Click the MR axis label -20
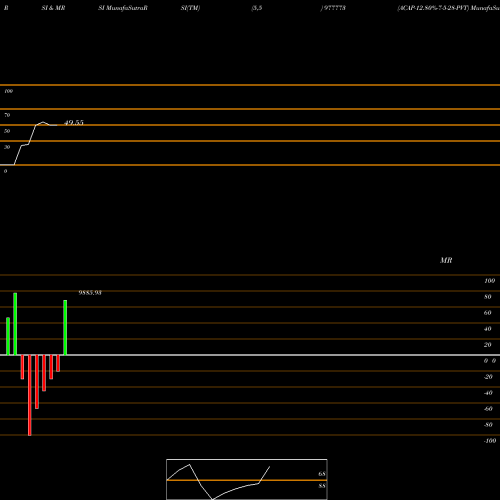Image resolution: width=500 pixels, height=500 pixels. pos(488,377)
